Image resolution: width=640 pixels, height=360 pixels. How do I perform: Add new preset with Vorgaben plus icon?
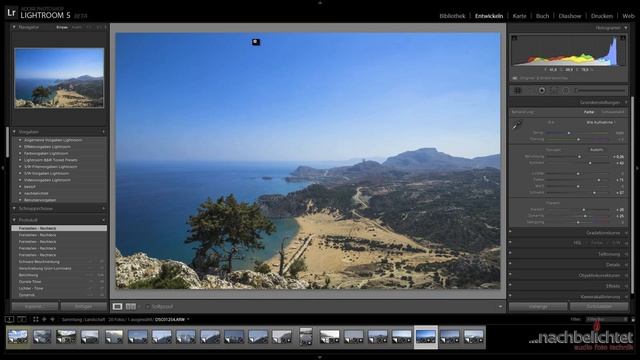click(x=103, y=132)
